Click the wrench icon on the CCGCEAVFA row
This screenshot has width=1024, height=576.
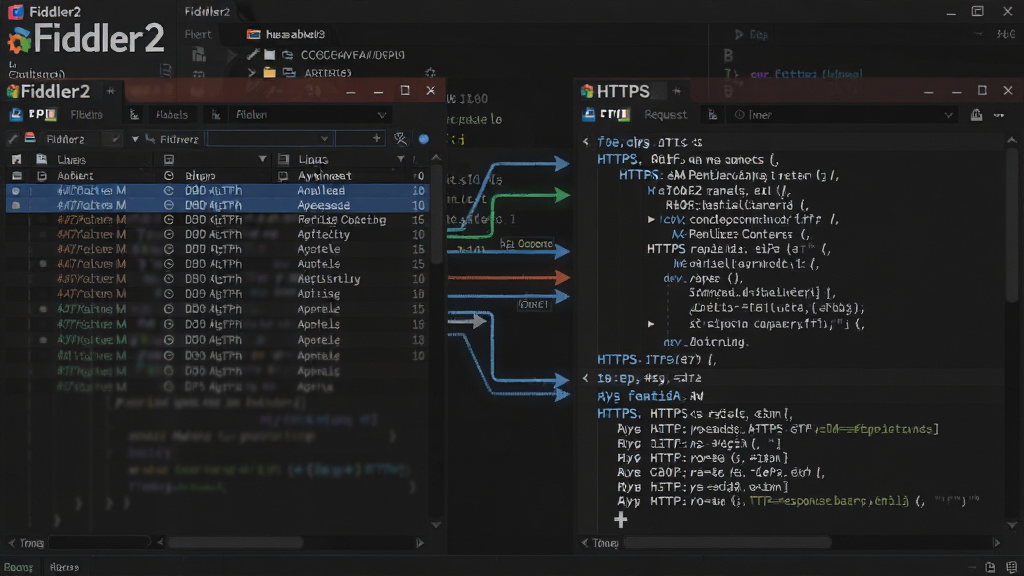tap(253, 55)
